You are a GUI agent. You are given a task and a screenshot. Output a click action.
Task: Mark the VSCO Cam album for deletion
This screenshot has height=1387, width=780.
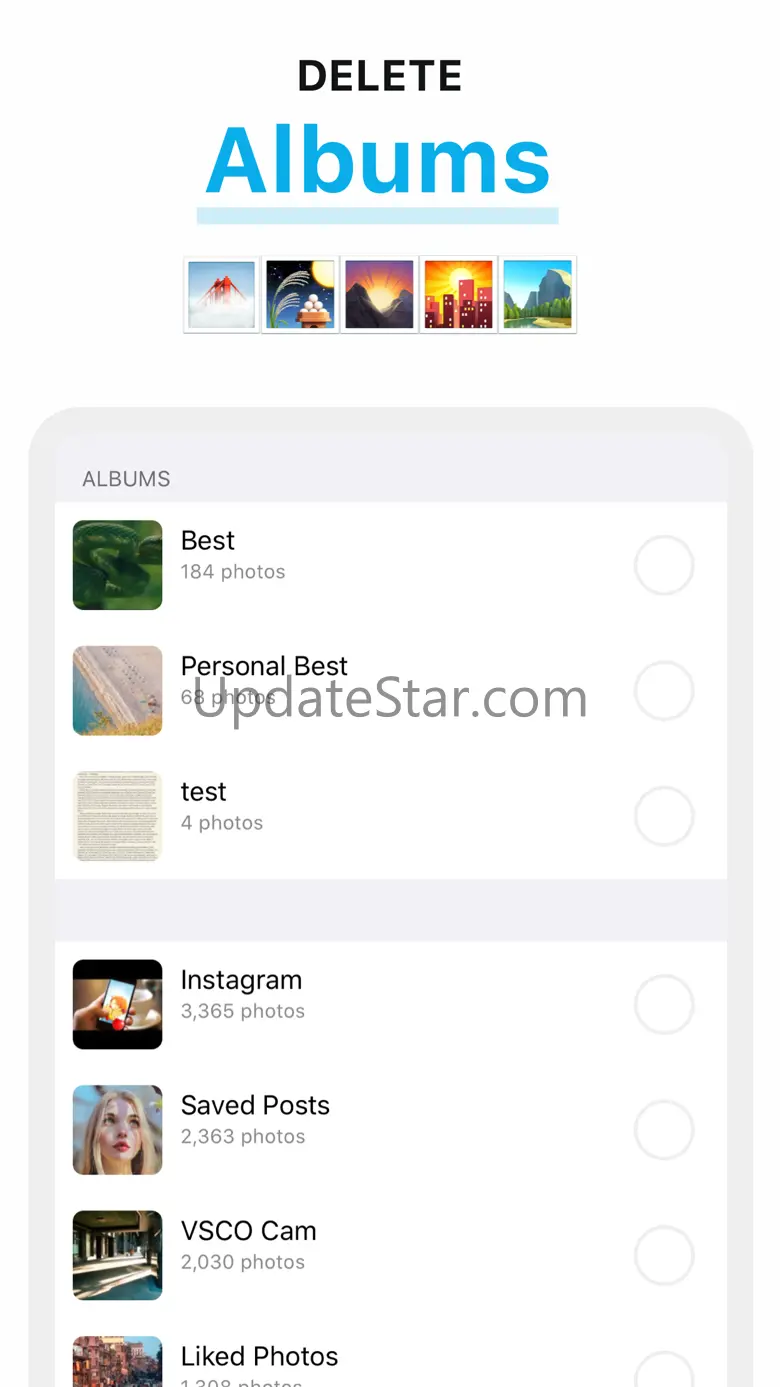pyautogui.click(x=664, y=1255)
